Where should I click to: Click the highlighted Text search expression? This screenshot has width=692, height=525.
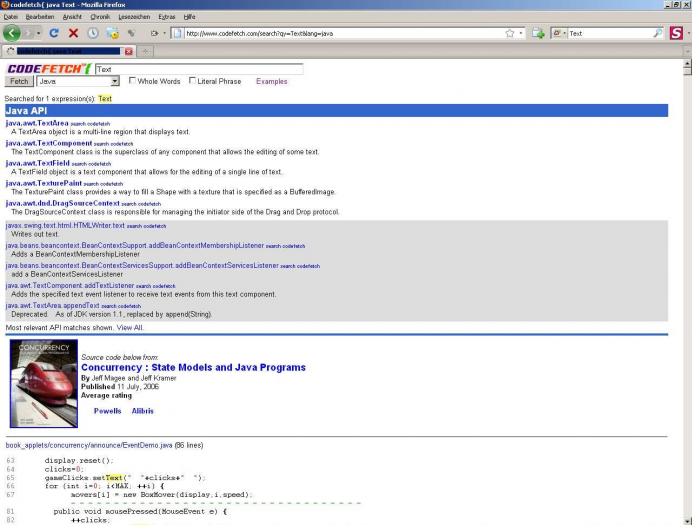(105, 99)
